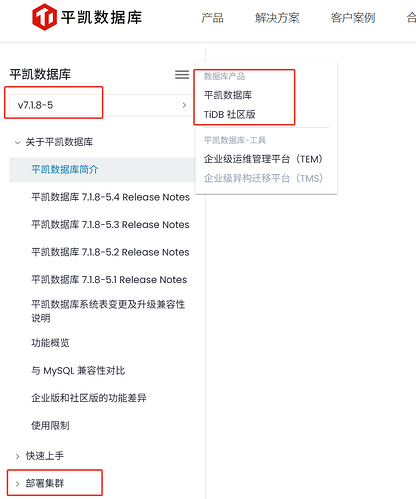The width and height of the screenshot is (416, 499).
Task: Open 解决方案 in the top navigation
Action: click(x=277, y=18)
